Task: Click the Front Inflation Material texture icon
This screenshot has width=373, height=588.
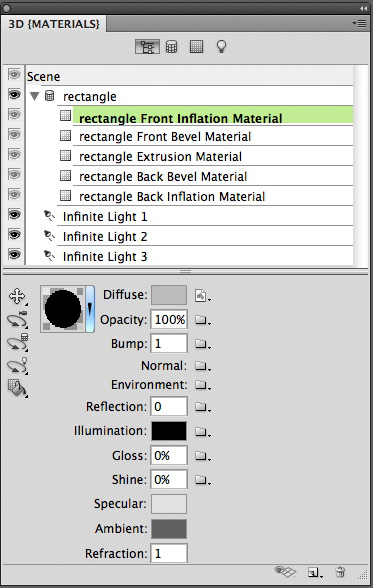Action: 66,116
